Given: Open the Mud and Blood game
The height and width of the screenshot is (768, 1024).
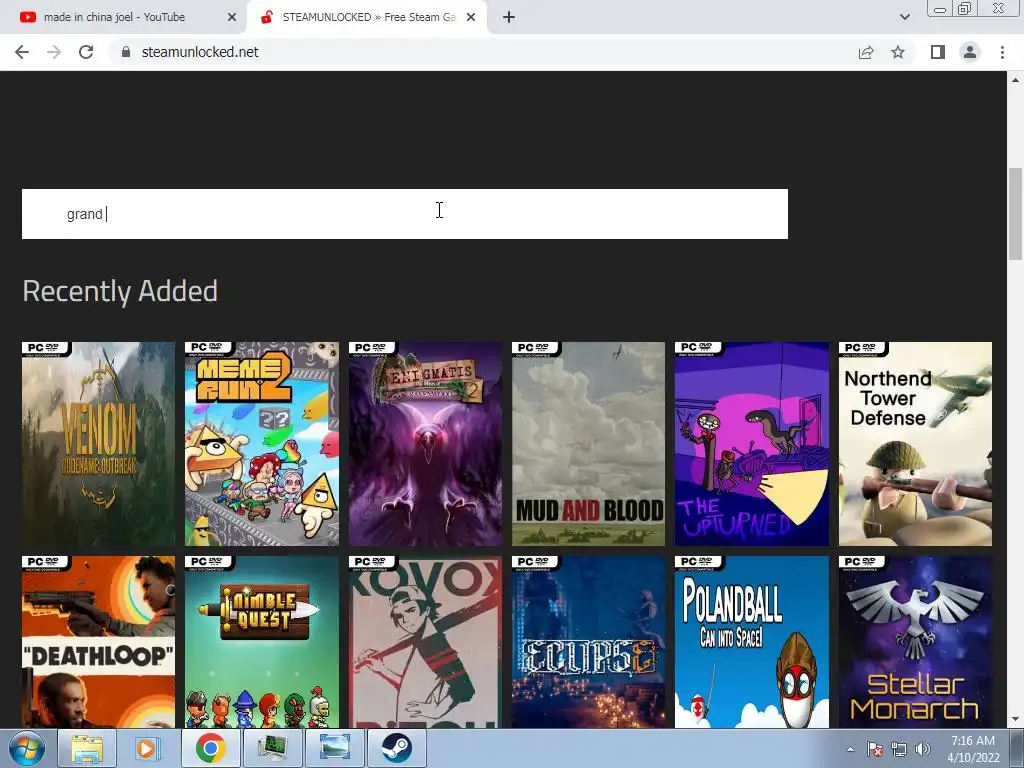Looking at the screenshot, I should pyautogui.click(x=588, y=444).
